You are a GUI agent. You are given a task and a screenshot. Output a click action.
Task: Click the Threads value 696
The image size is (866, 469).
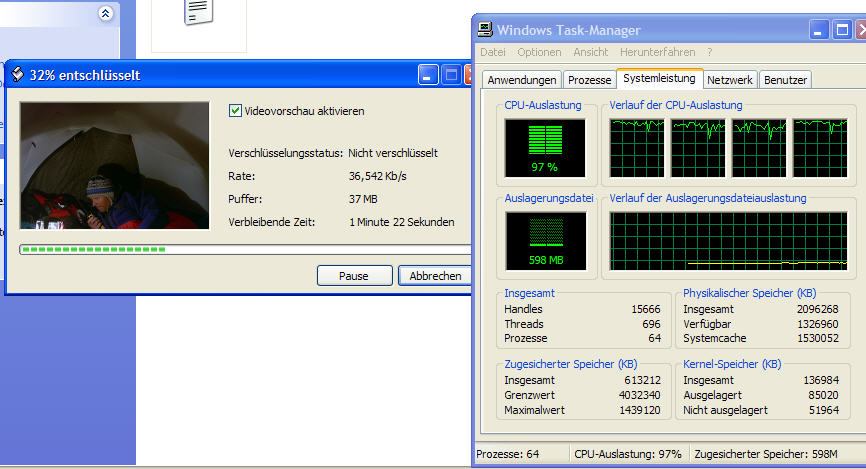click(x=651, y=324)
